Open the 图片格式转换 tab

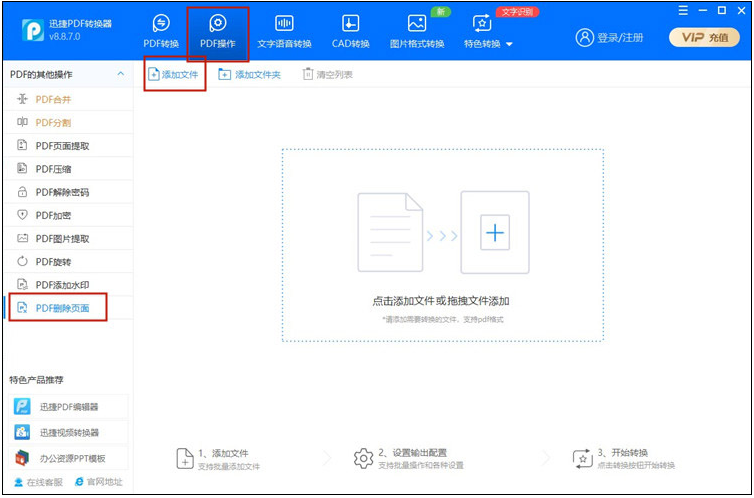pyautogui.click(x=416, y=32)
